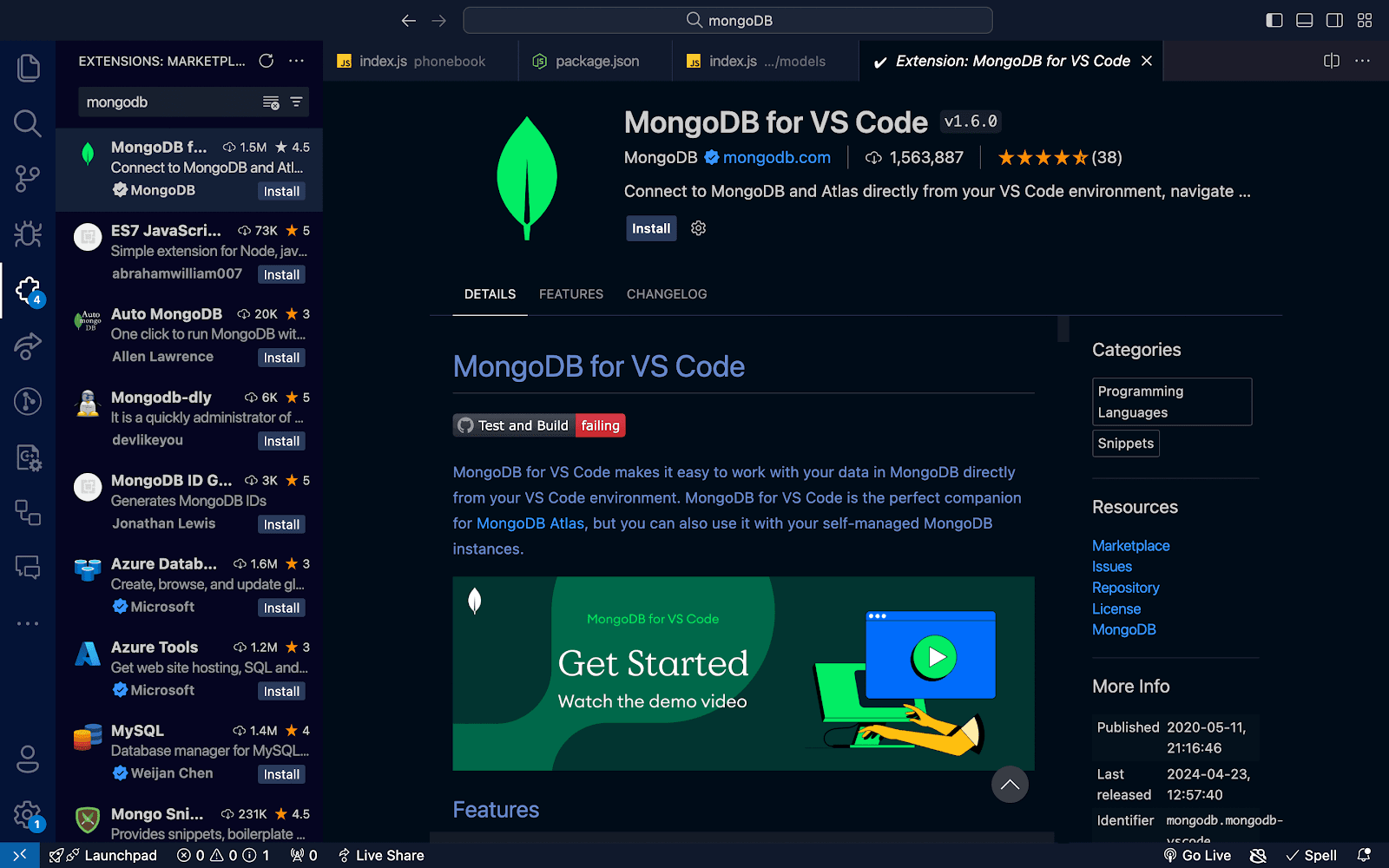The image size is (1389, 868).
Task: Open the Live Share activity bar icon
Action: (x=28, y=346)
